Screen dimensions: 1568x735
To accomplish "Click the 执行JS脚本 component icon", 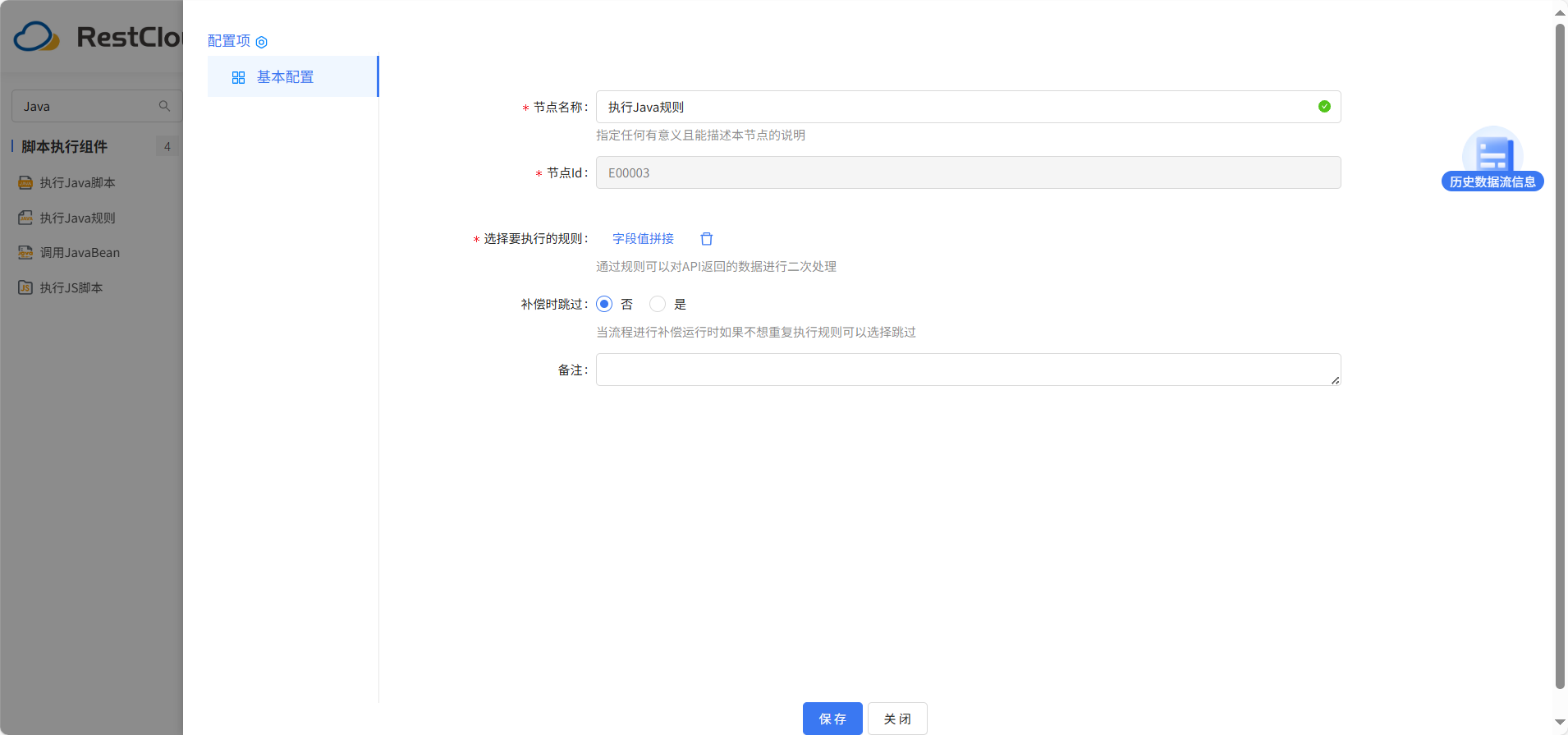I will point(25,287).
